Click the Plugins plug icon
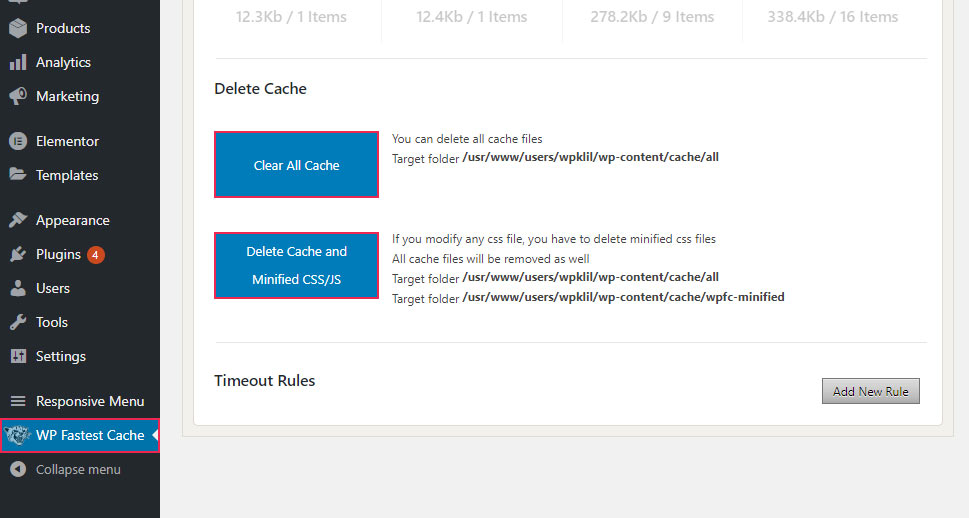This screenshot has width=969, height=518. [18, 254]
